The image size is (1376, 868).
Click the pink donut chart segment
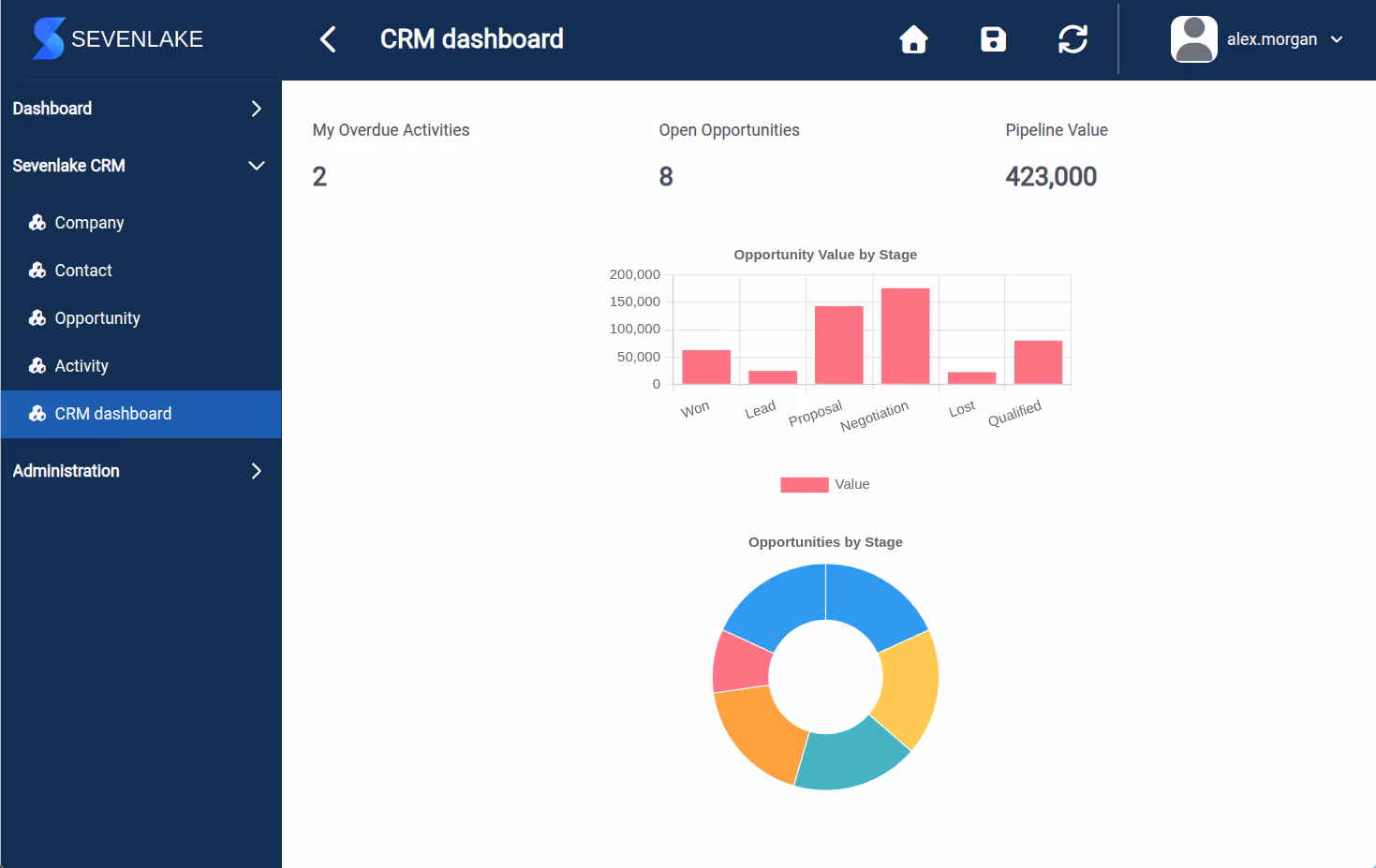click(x=742, y=662)
